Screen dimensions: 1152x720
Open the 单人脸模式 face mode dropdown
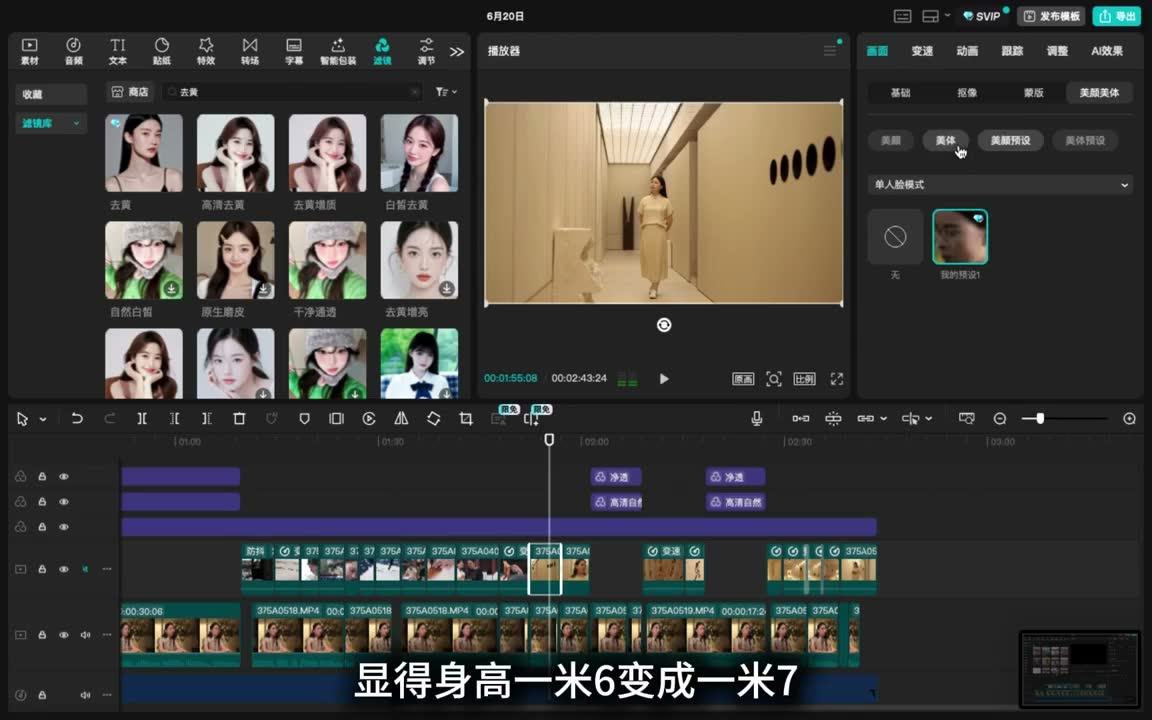click(1000, 184)
